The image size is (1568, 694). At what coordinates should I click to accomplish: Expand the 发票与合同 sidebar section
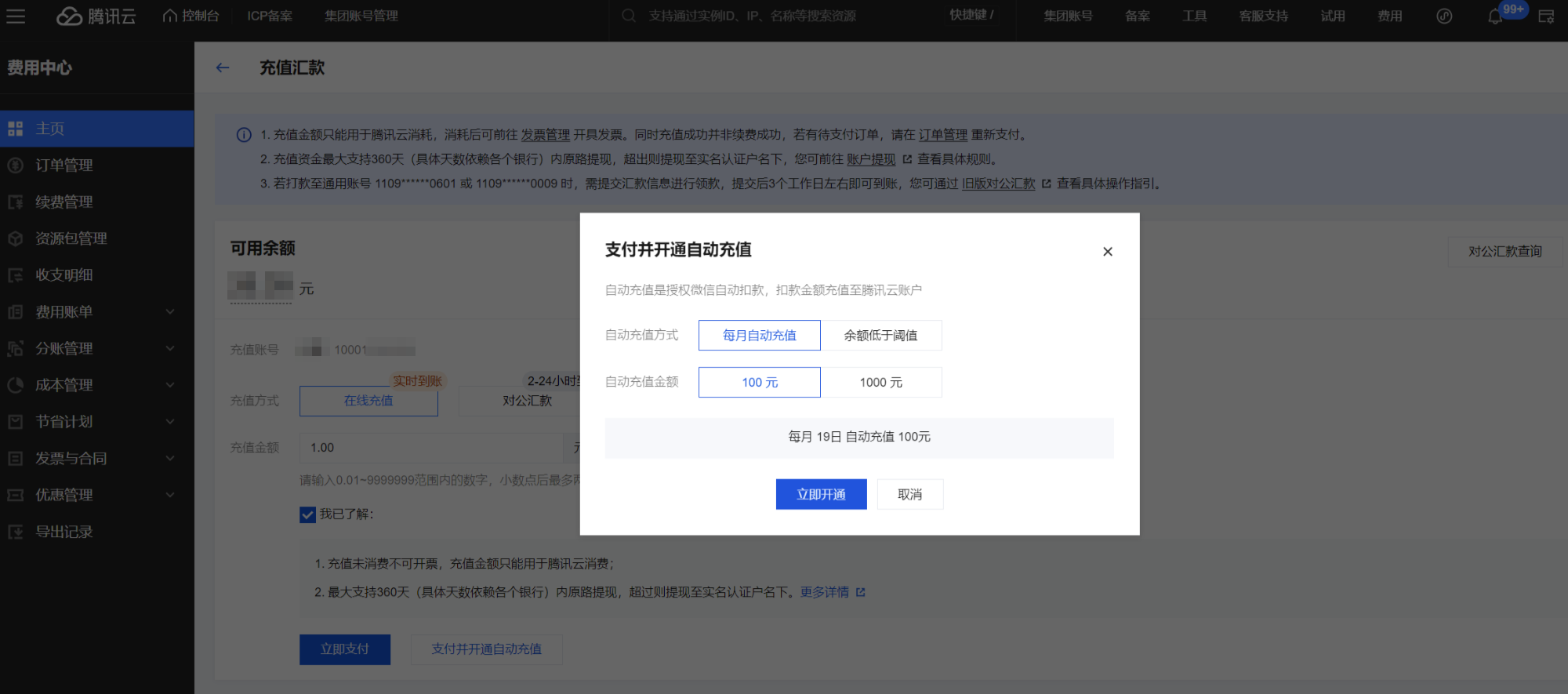pos(71,459)
